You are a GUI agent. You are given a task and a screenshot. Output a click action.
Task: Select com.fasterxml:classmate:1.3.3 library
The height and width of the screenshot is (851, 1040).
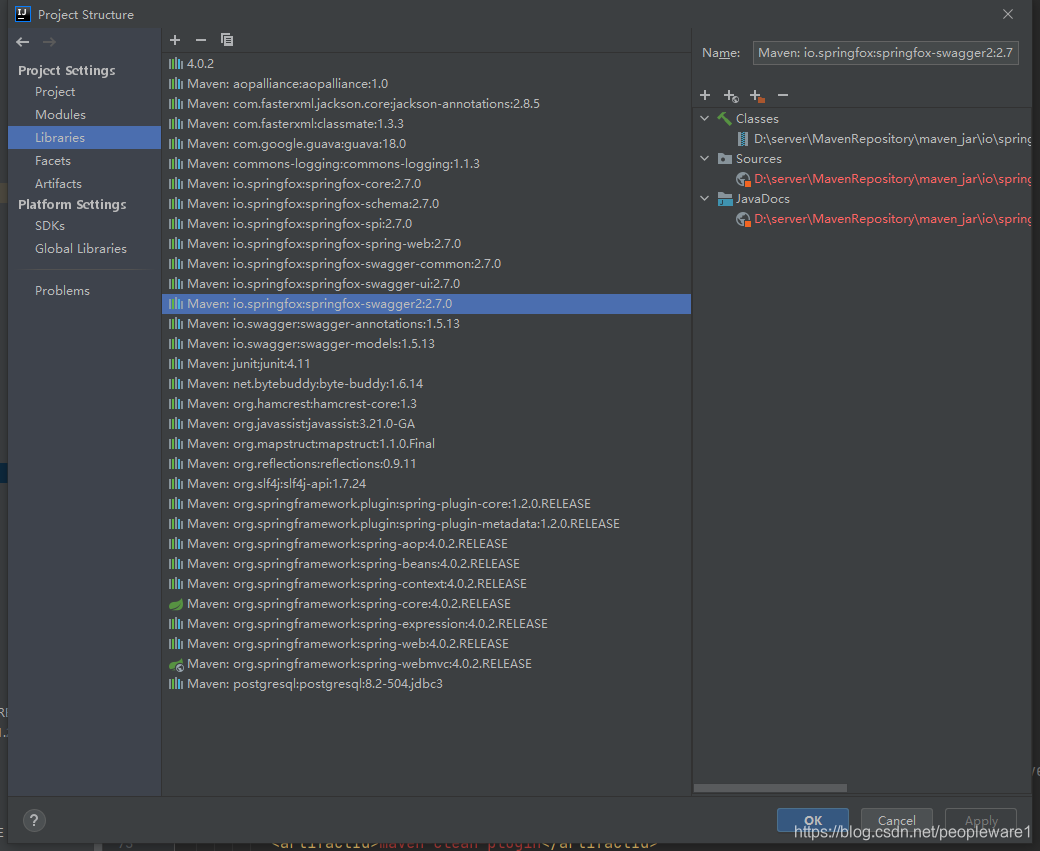426,123
